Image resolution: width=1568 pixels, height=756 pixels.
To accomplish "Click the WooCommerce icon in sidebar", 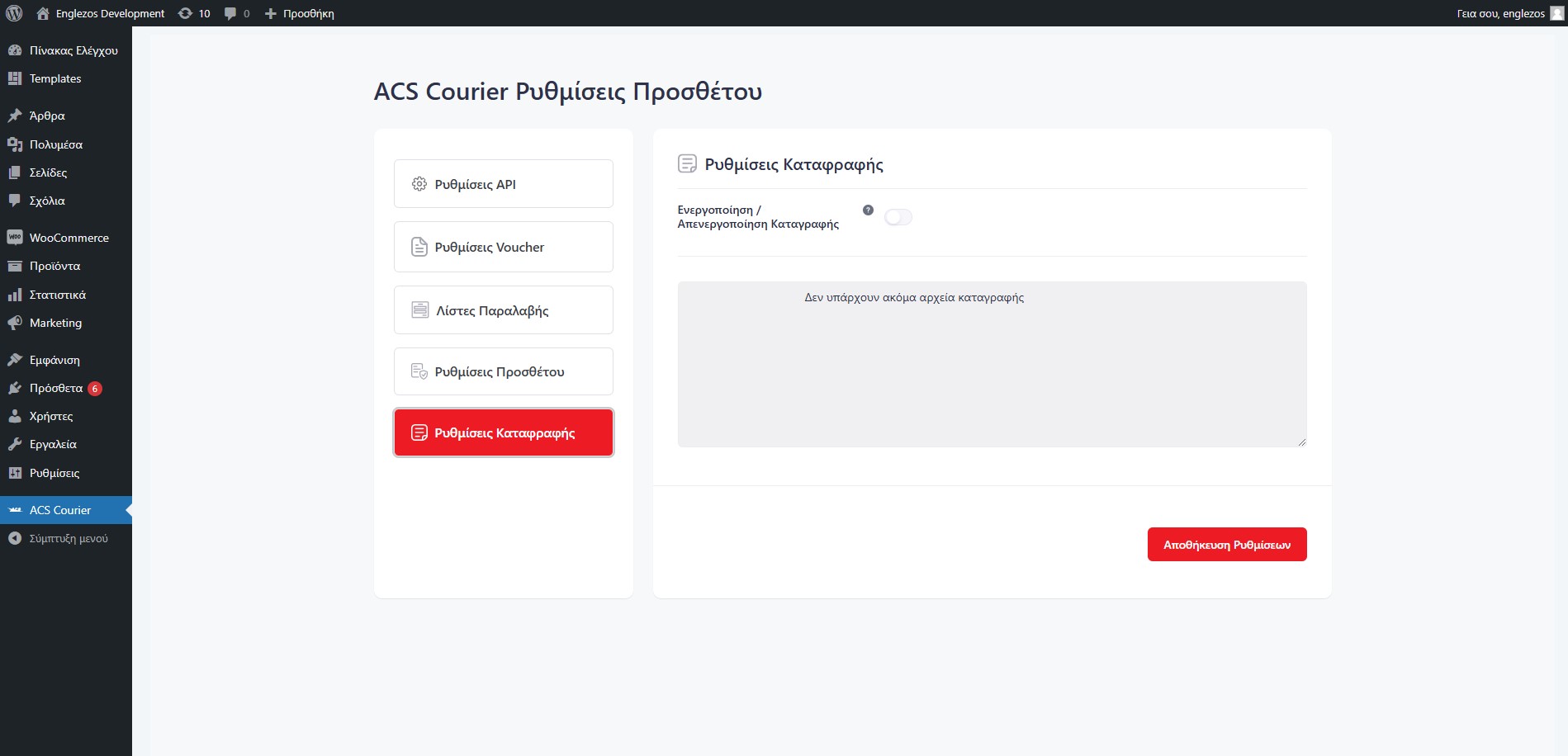I will tap(14, 238).
